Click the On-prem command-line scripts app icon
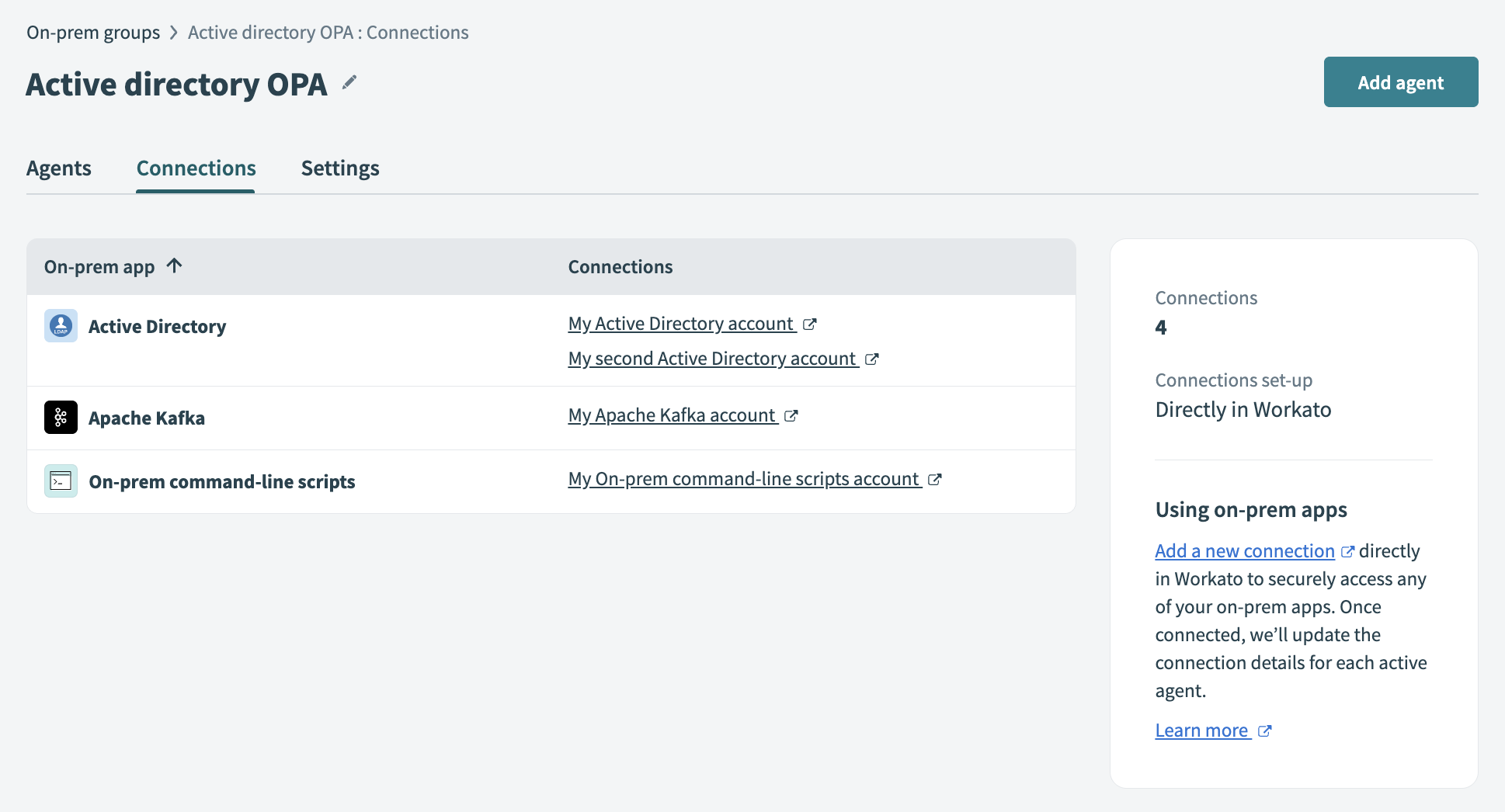 tap(60, 481)
